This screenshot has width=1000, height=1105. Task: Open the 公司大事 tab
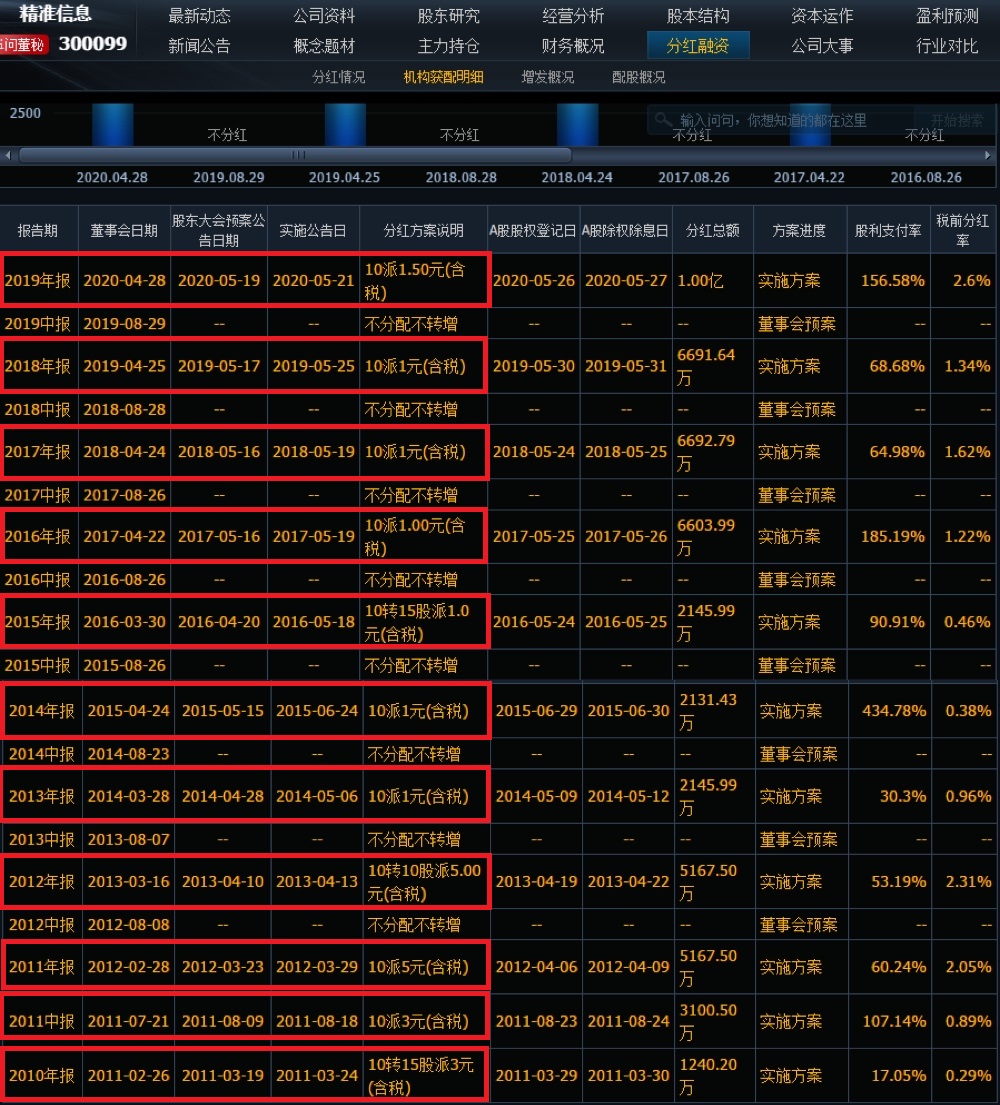click(x=822, y=46)
